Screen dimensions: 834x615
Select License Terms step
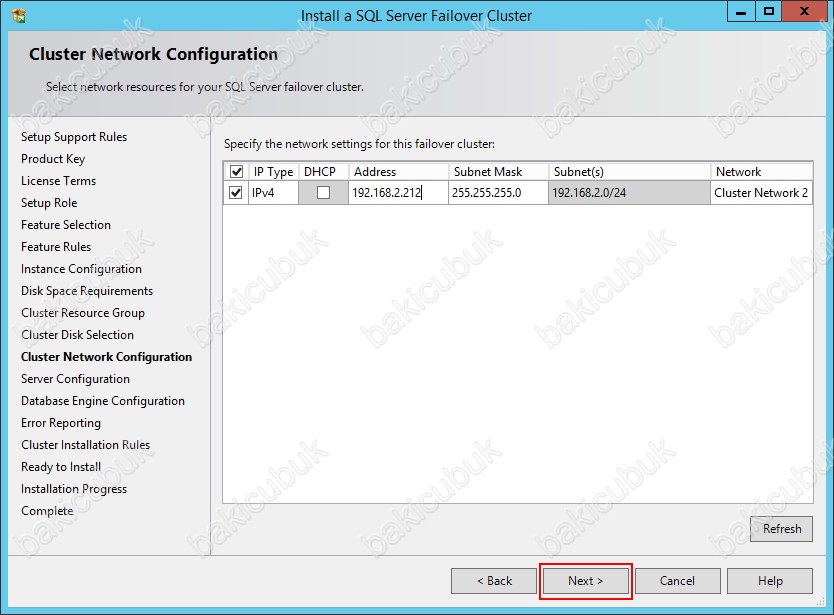click(x=59, y=181)
